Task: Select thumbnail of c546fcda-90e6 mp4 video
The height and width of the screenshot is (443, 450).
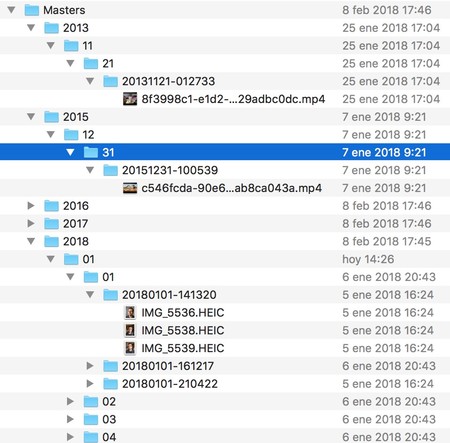Action: 130,188
